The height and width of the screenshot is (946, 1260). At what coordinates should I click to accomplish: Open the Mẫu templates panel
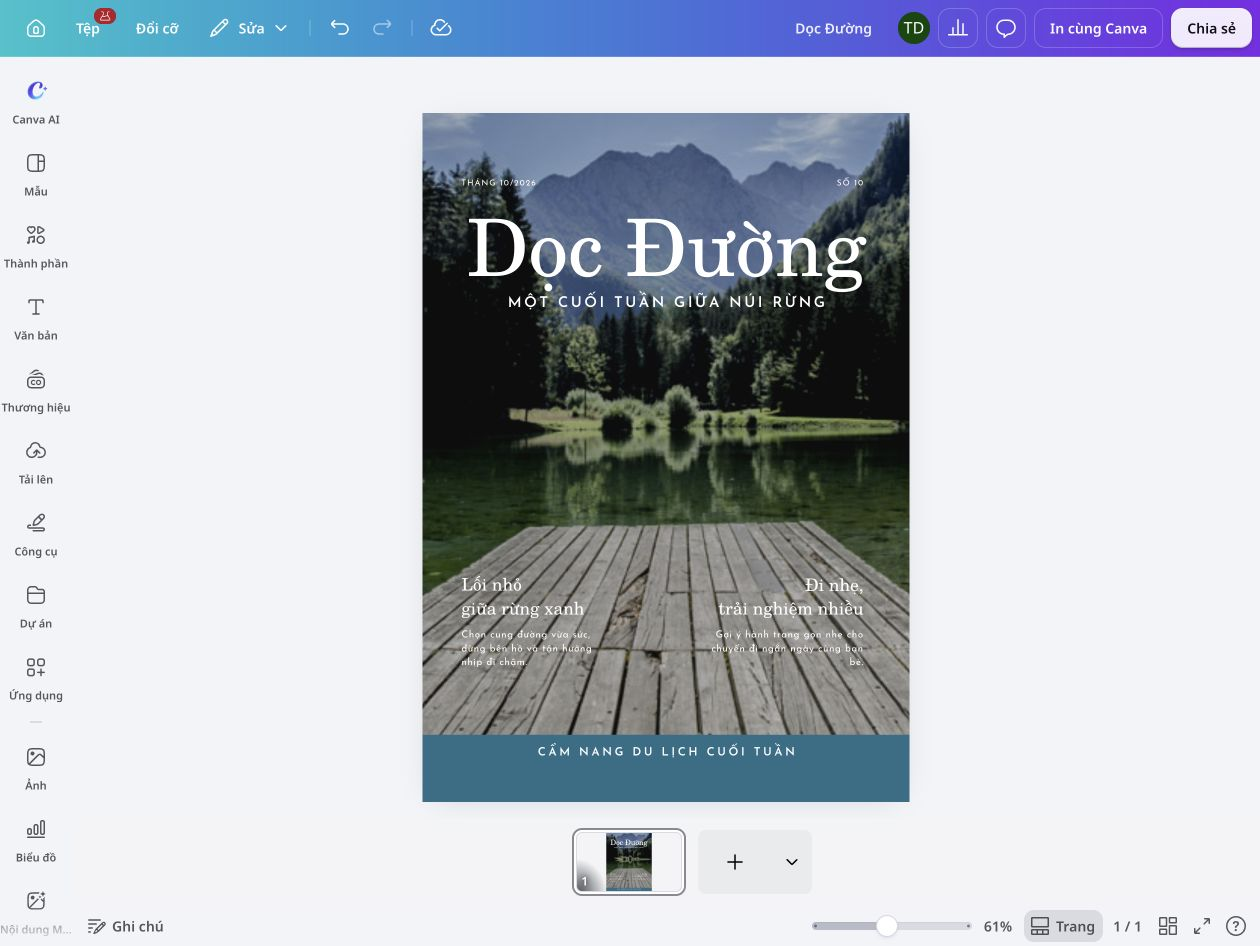[36, 175]
